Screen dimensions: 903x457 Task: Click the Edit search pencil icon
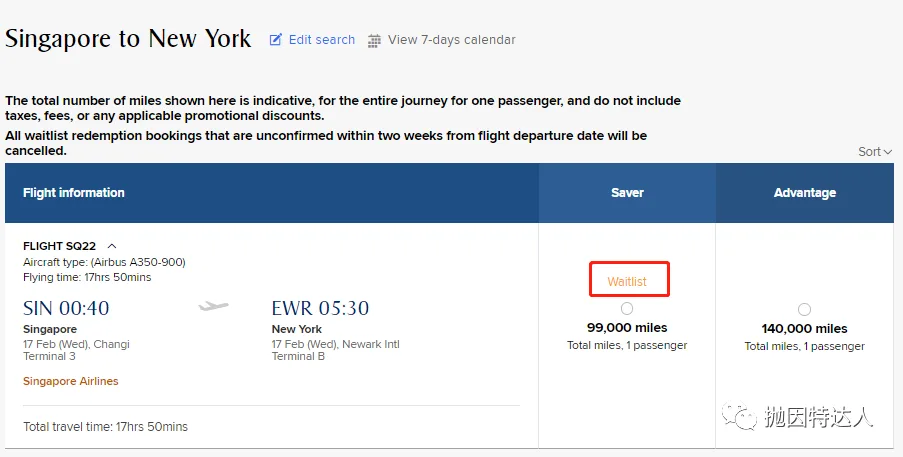coord(276,40)
